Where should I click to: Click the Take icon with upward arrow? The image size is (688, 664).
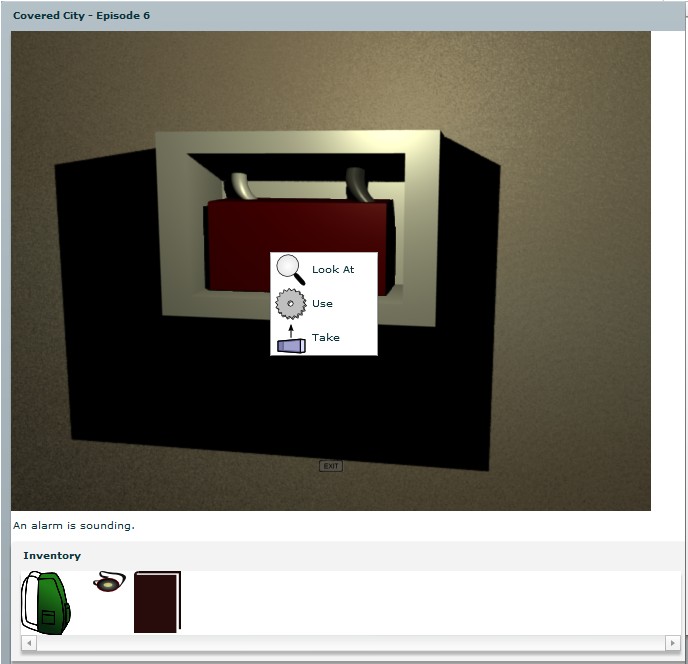point(291,339)
